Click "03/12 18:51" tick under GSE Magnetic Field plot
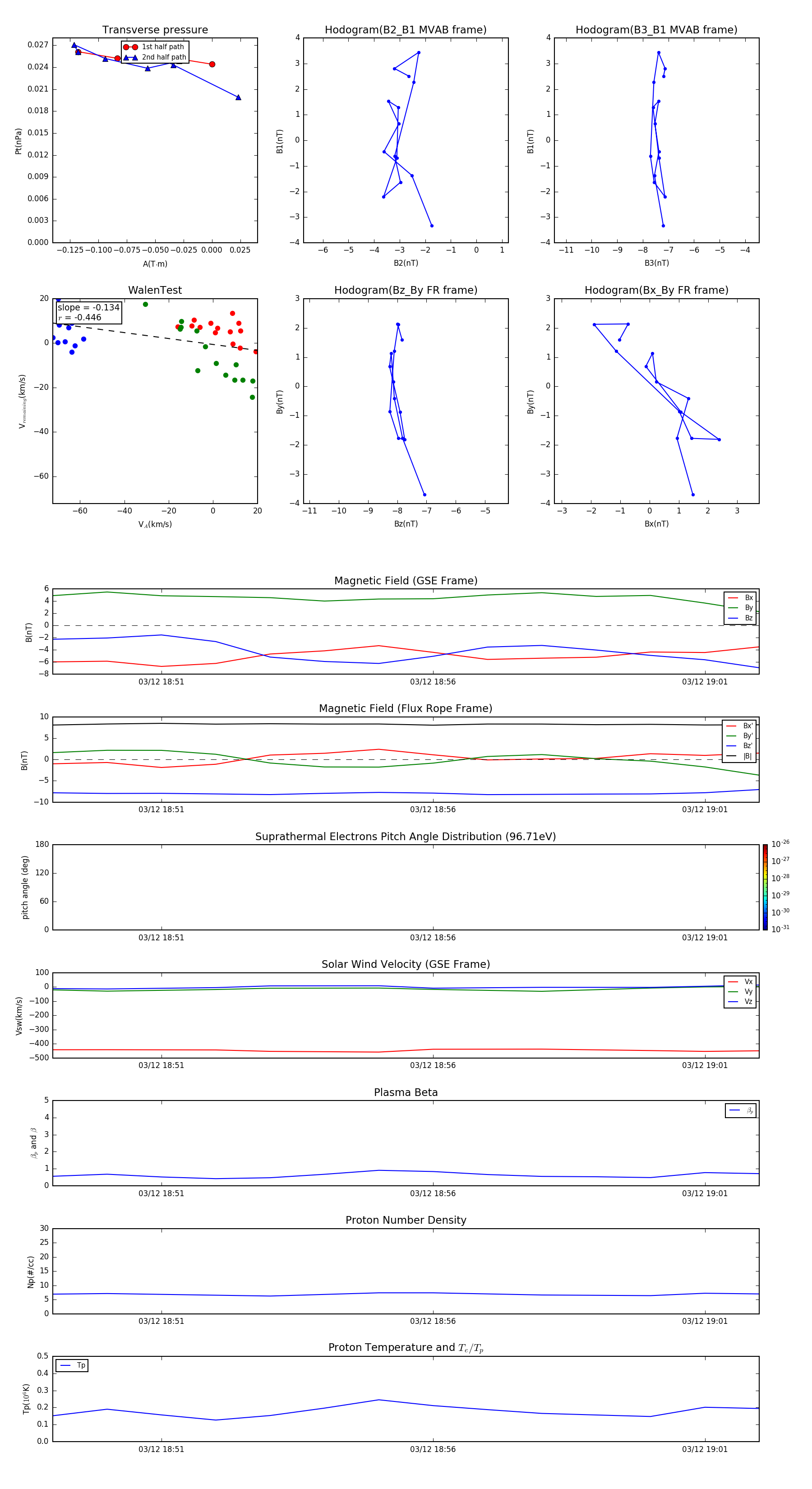 (161, 681)
